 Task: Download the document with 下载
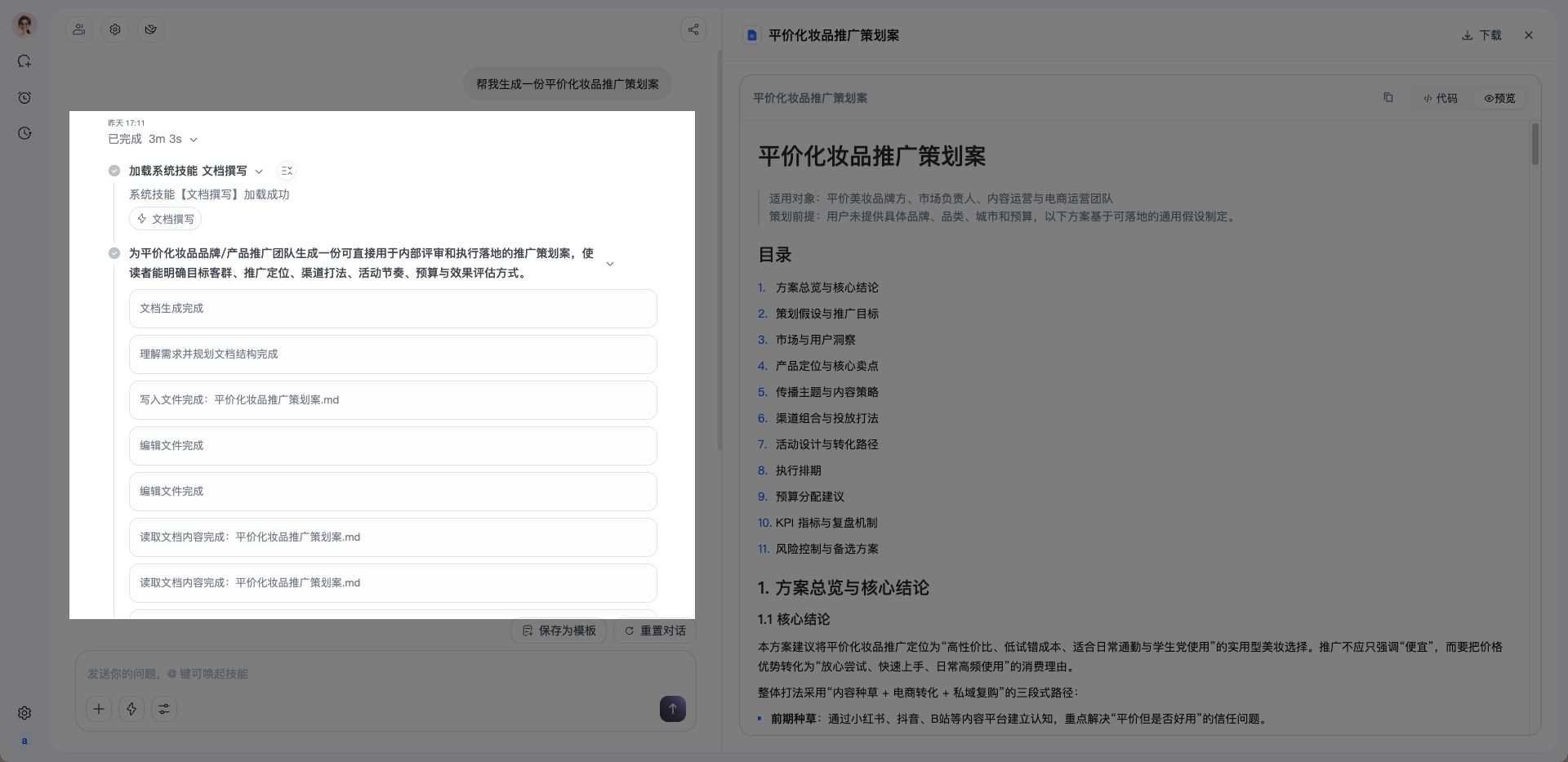[x=1481, y=35]
